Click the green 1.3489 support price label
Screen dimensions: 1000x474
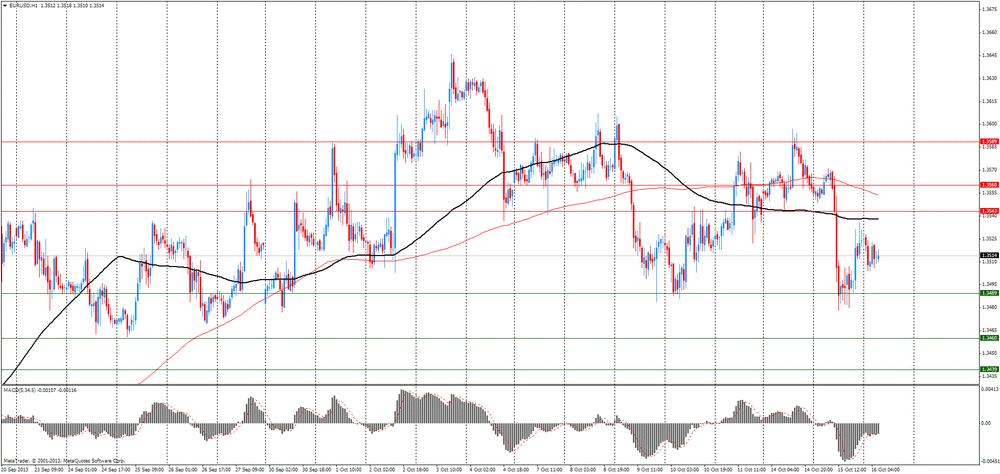tap(989, 293)
